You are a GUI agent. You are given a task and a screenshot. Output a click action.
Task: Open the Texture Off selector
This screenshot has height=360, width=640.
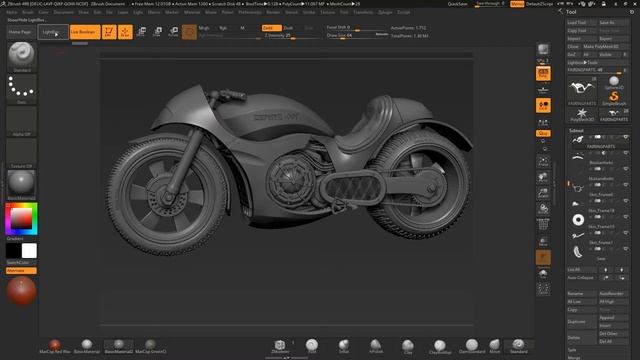click(x=22, y=153)
